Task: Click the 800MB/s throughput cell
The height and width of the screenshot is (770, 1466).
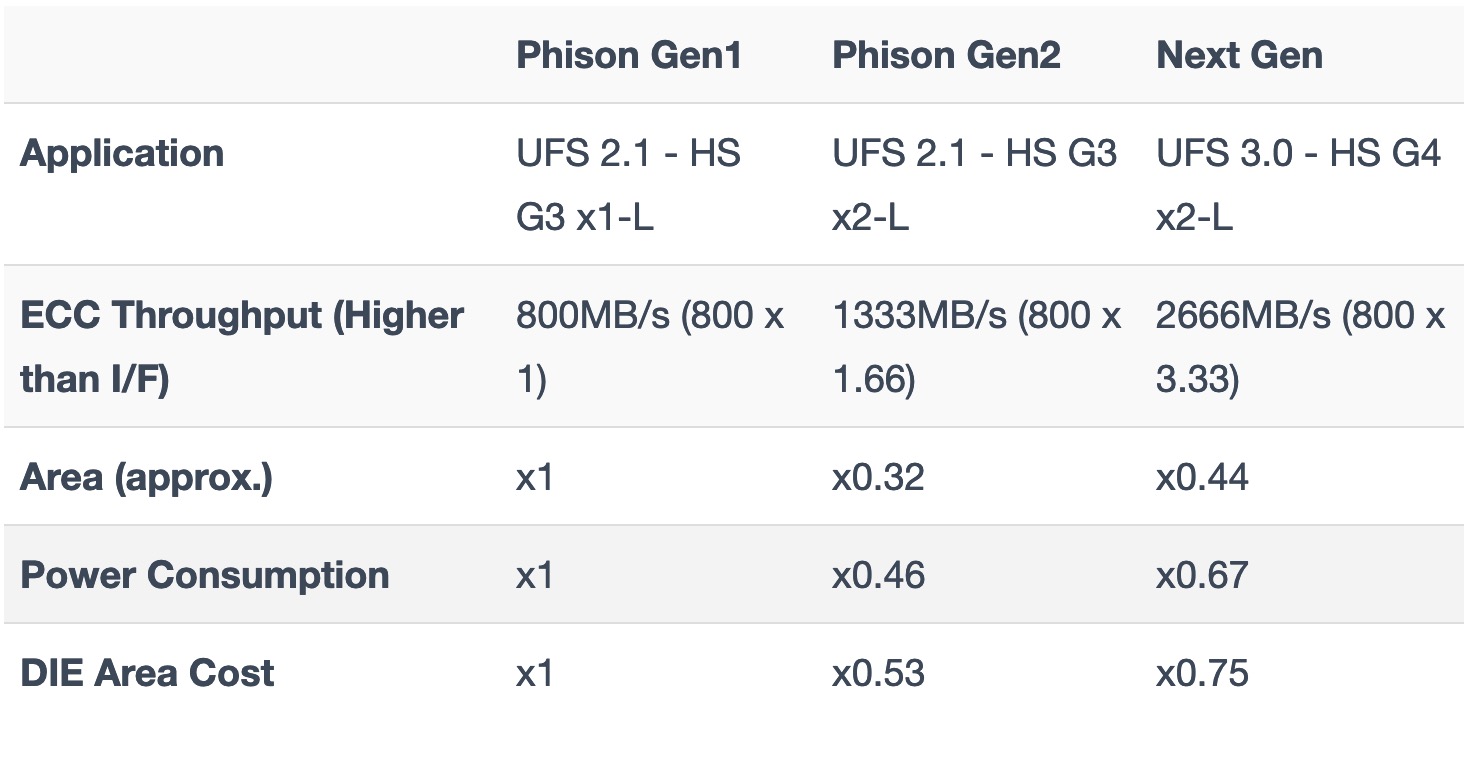Action: 650,347
